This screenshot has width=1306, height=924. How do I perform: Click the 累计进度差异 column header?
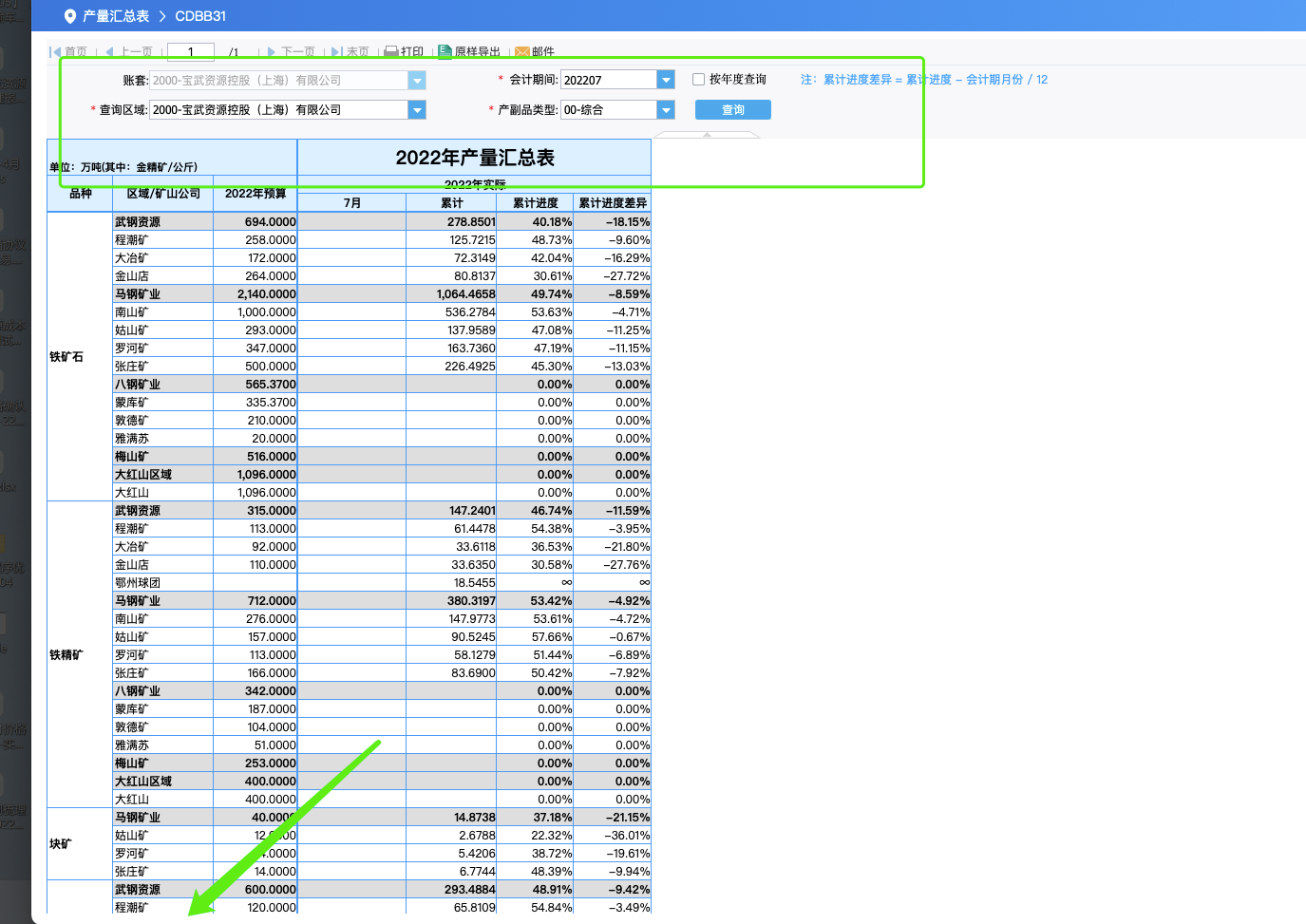pos(613,203)
